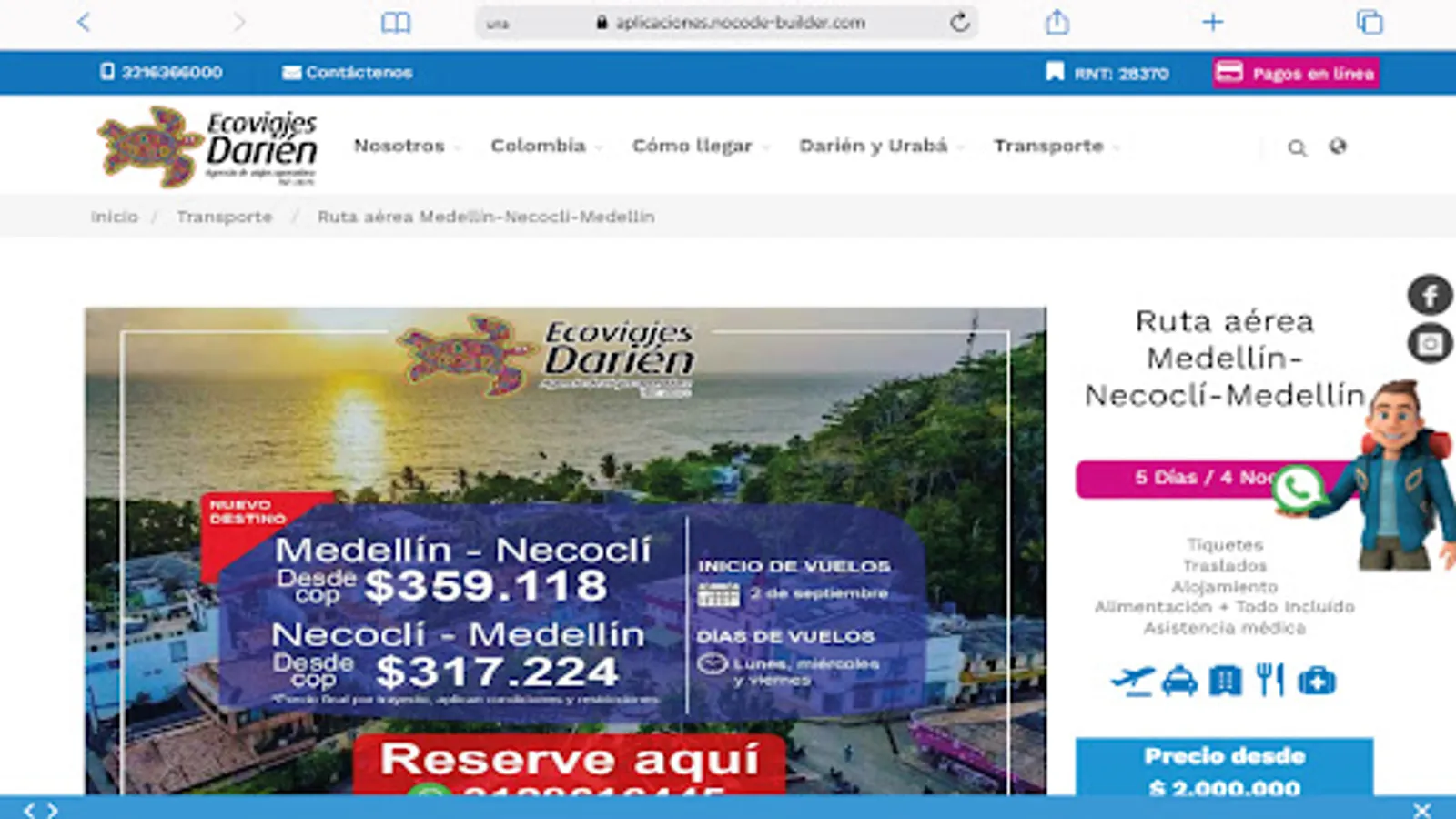
Task: Click the right arrow in bottom blue bar
Action: tap(52, 809)
